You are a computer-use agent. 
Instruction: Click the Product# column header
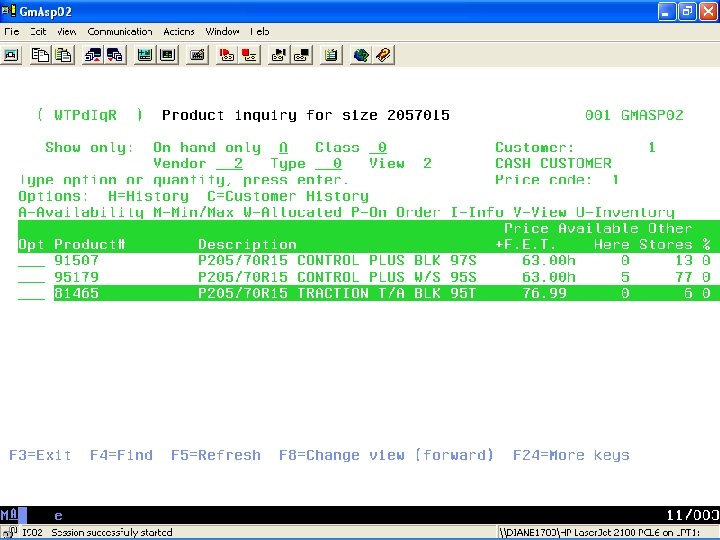point(90,244)
